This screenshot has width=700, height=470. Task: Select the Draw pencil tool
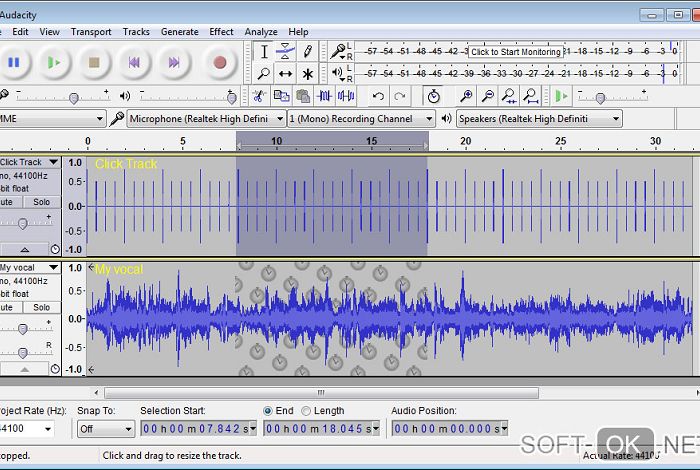coord(307,52)
